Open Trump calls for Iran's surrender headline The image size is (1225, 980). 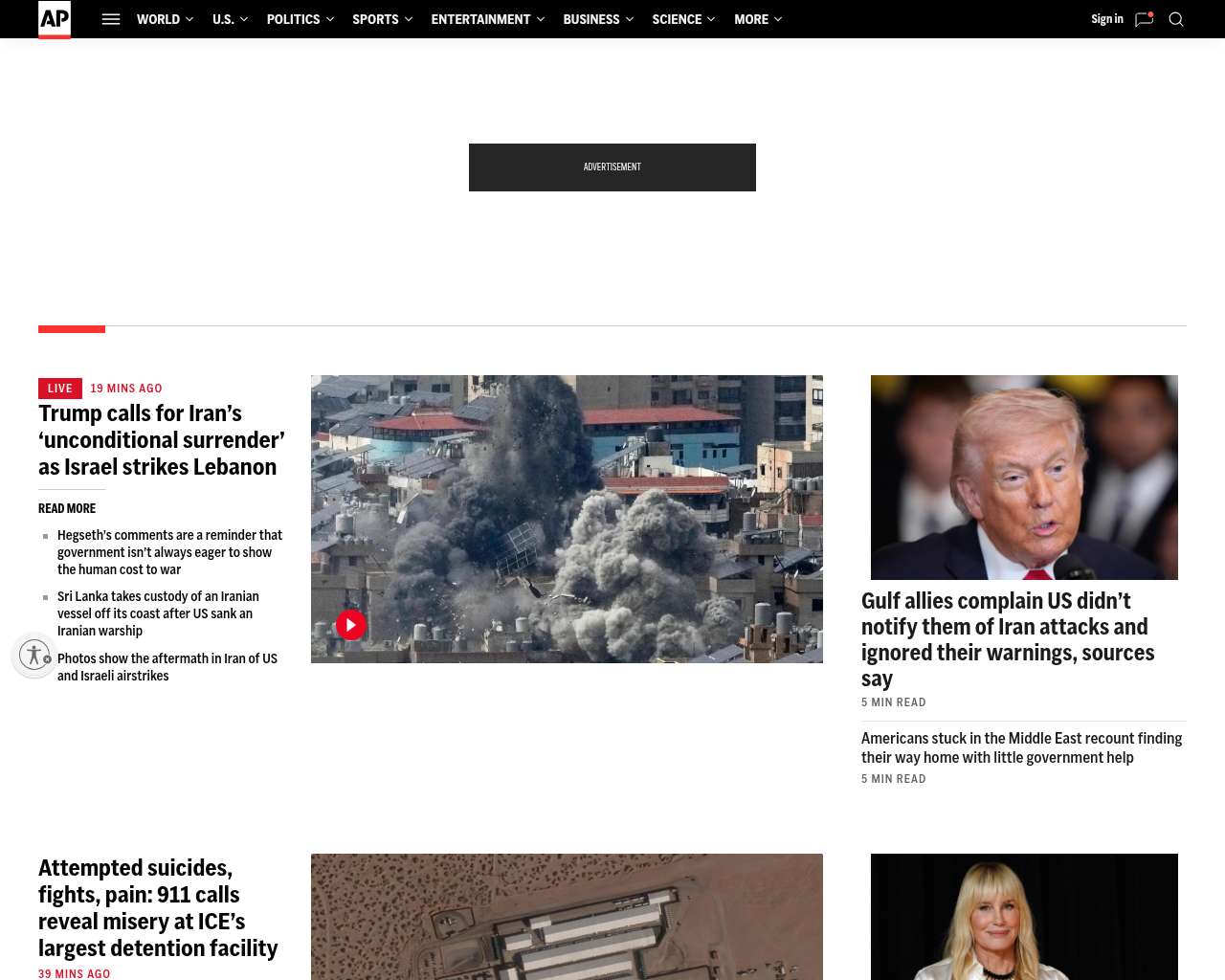[x=161, y=440]
